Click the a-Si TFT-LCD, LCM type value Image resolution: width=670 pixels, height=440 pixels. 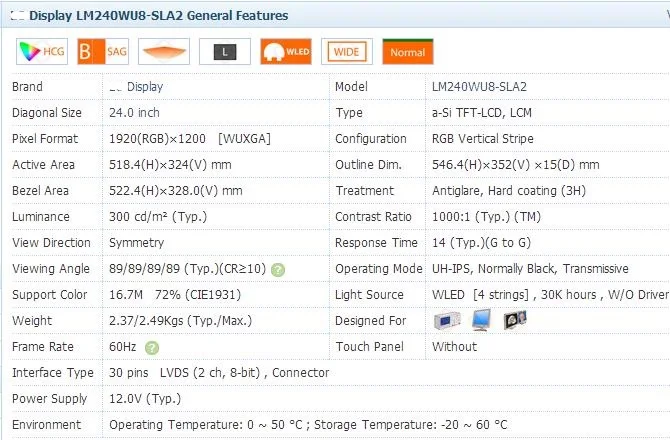tap(482, 113)
